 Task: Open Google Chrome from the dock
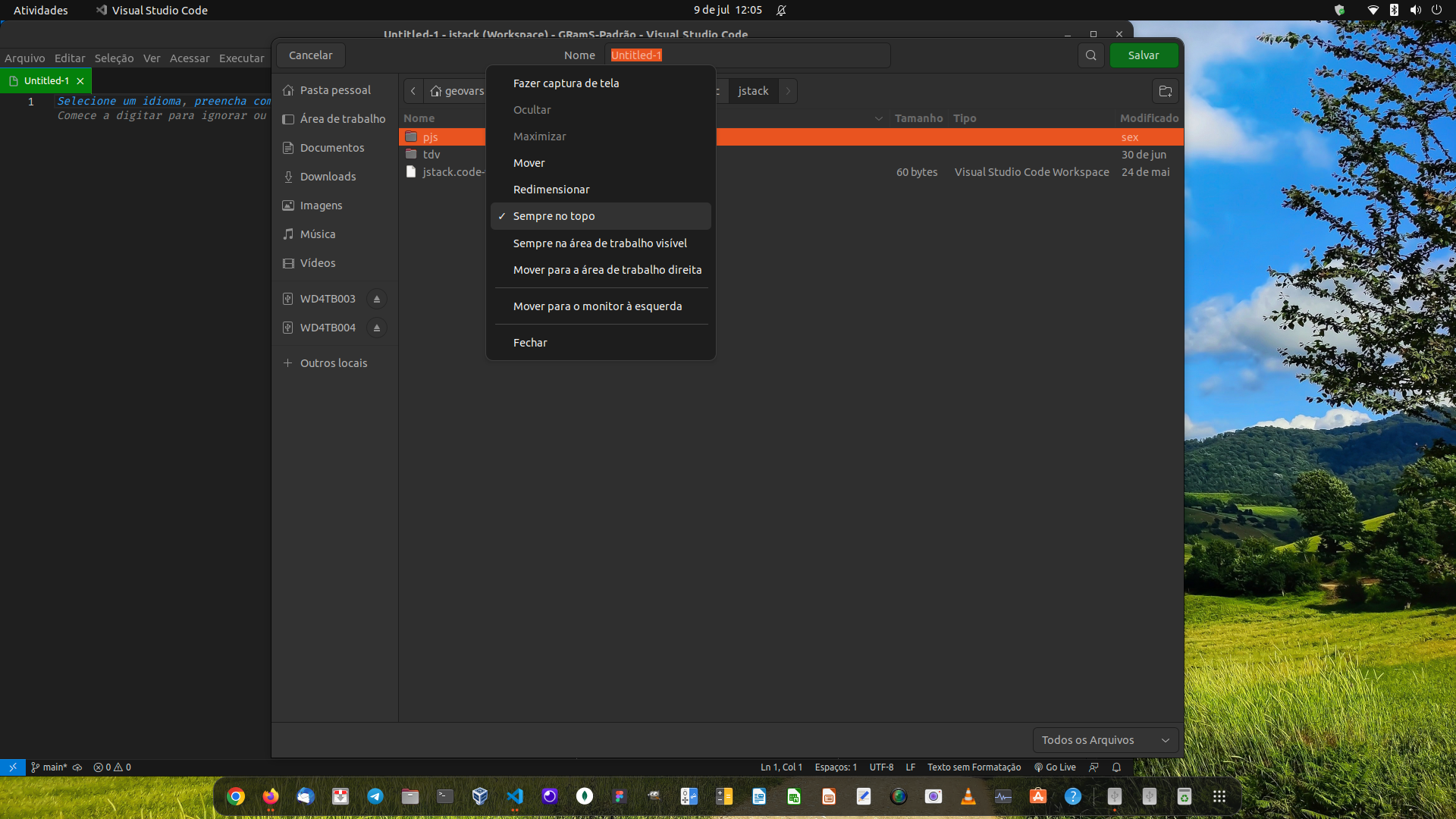pos(236,796)
